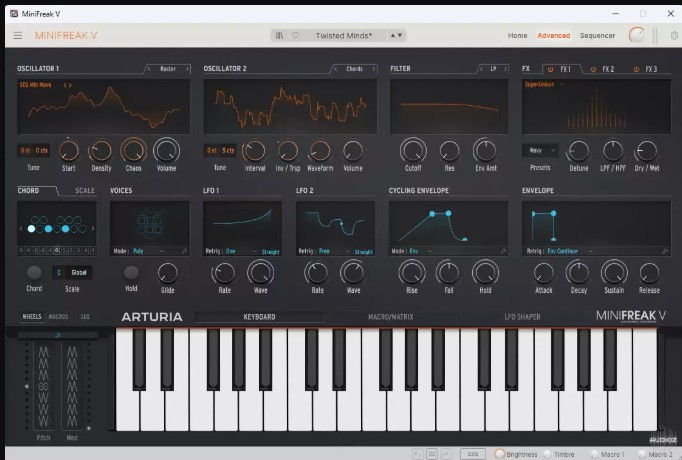Viewport: 682px width, 460px height.
Task: Show the MACROS controls tab
Action: coord(58,317)
